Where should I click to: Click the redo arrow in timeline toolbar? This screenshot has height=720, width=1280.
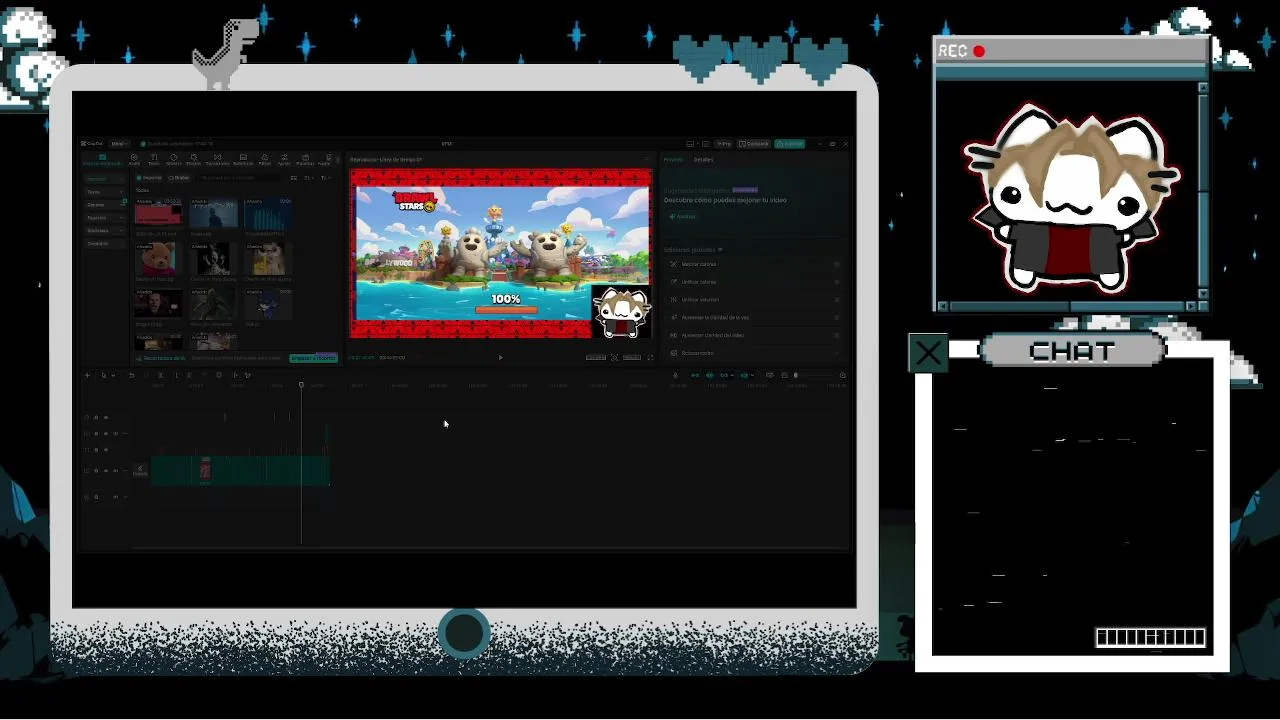tap(146, 375)
